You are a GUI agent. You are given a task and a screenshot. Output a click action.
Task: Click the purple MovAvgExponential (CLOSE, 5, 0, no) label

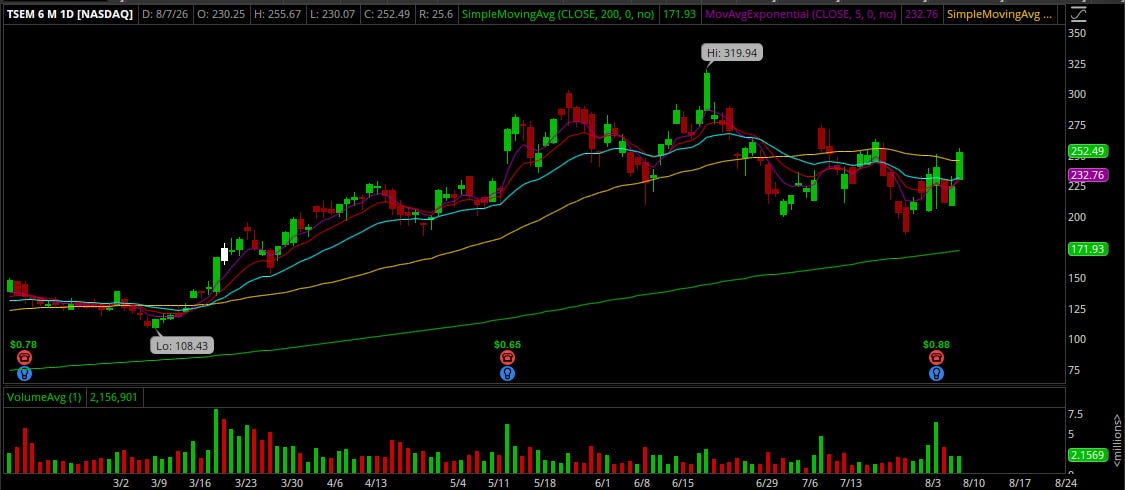click(801, 14)
